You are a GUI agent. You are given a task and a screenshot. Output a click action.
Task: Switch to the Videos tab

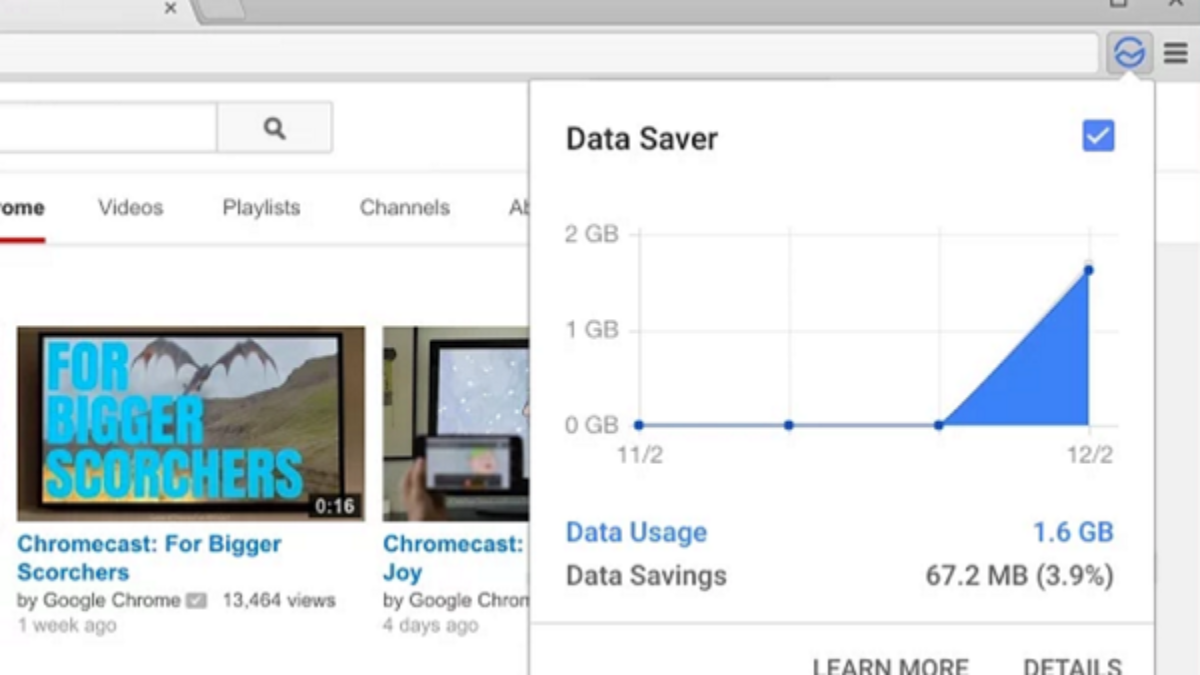click(x=131, y=208)
